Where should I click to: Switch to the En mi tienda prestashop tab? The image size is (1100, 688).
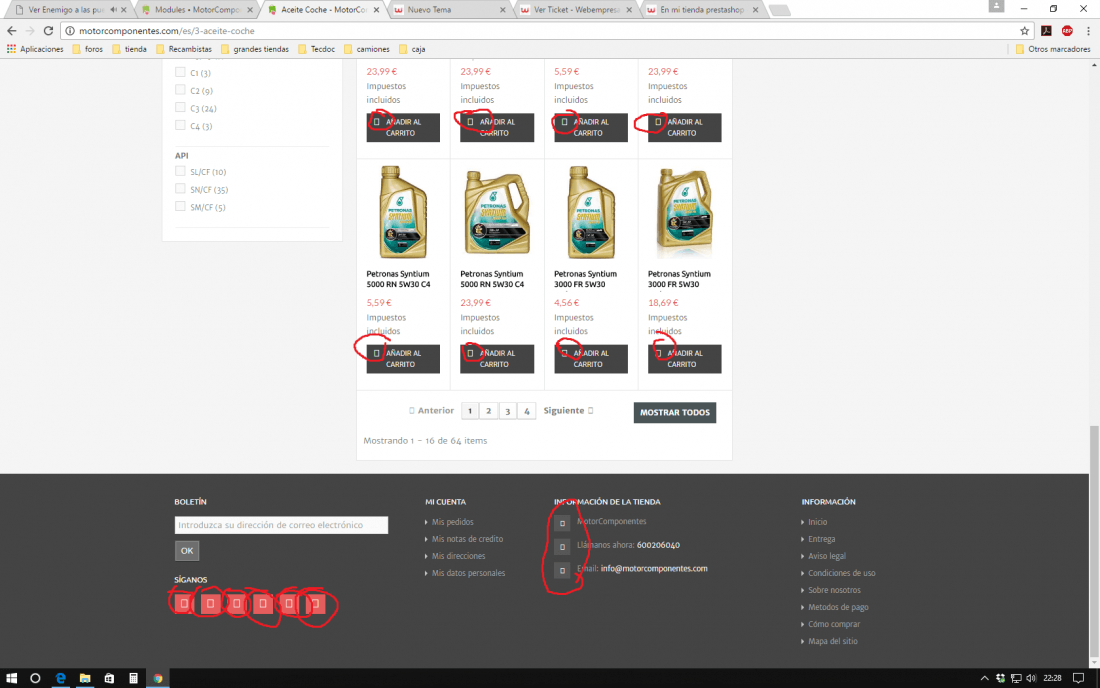coord(702,10)
